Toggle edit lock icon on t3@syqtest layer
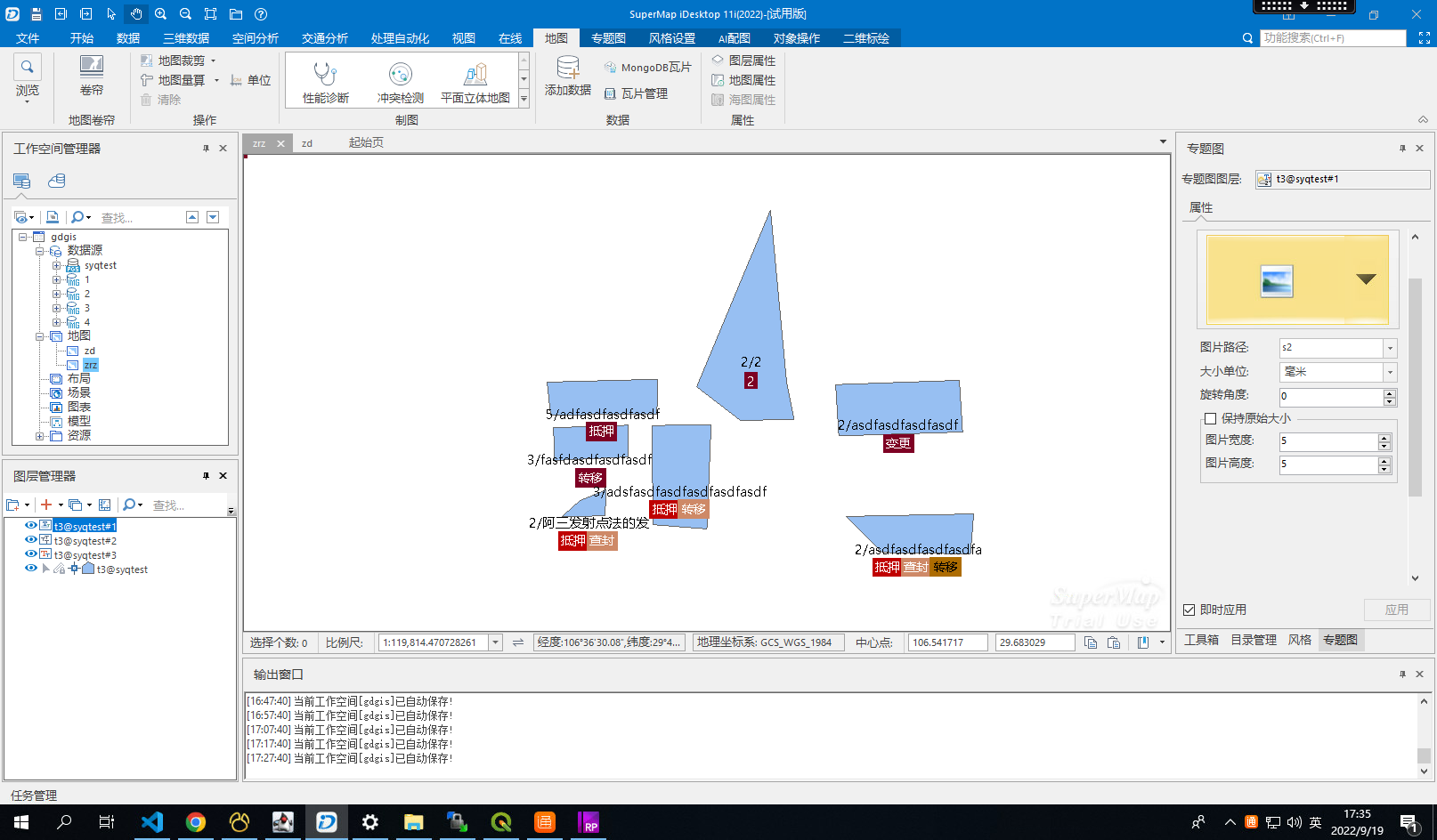Screen dimensions: 1437x840 coord(60,569)
